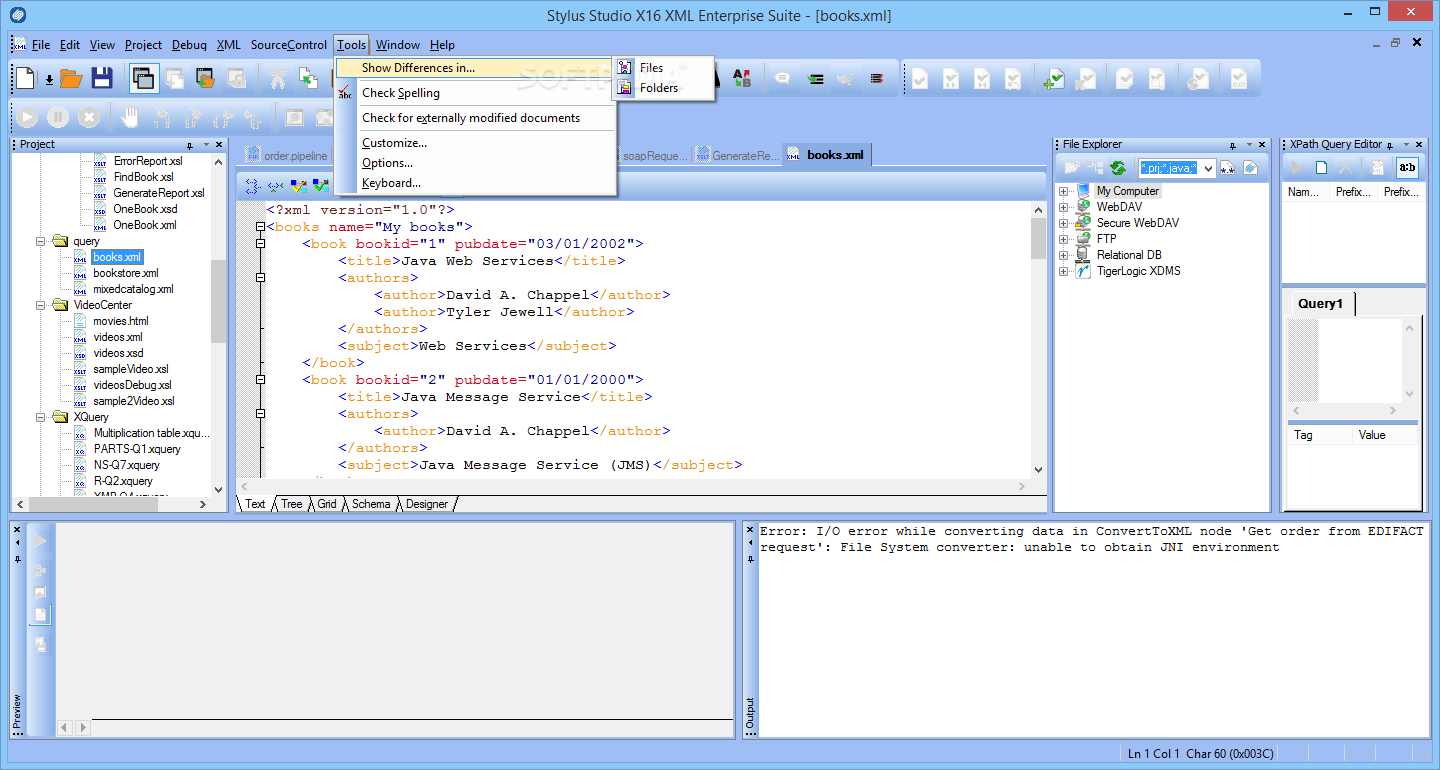The image size is (1440, 770).
Task: Click the Value column header in XPath editor
Action: (x=1383, y=435)
